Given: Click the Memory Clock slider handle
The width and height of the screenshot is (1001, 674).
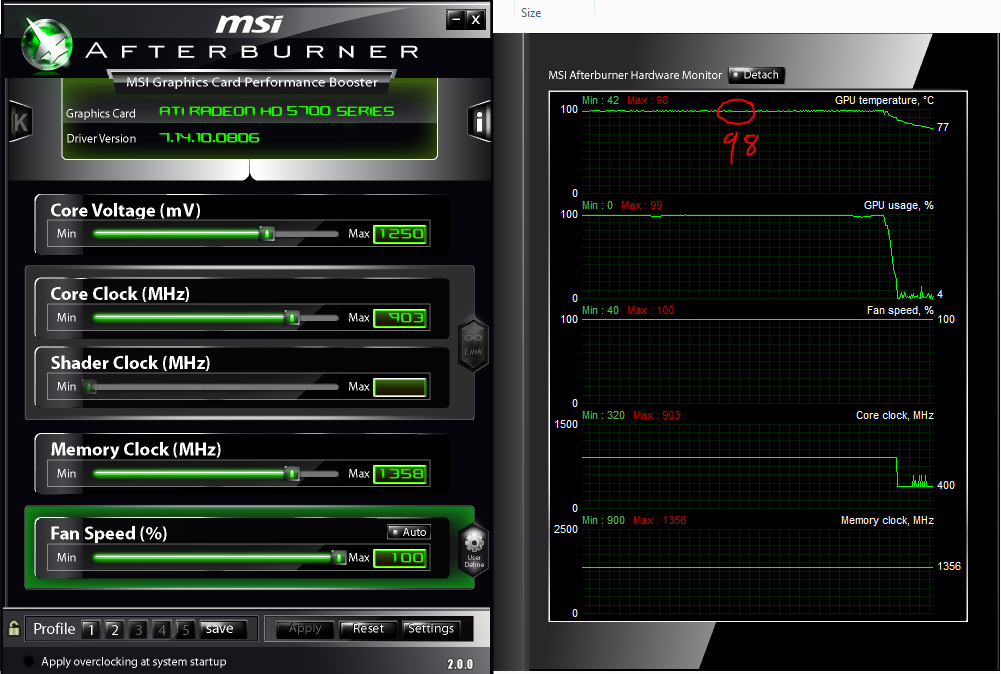Looking at the screenshot, I should click(292, 474).
